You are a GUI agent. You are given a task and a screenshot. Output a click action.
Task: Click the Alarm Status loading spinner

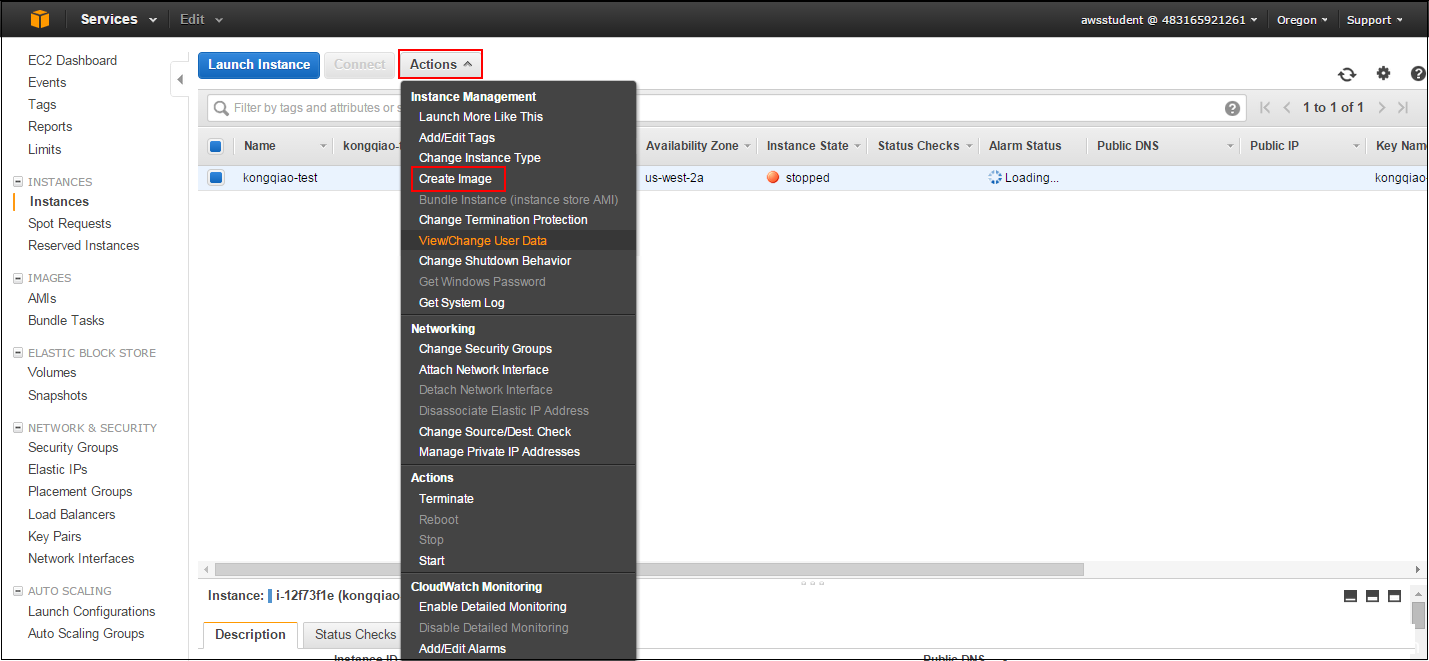point(995,178)
